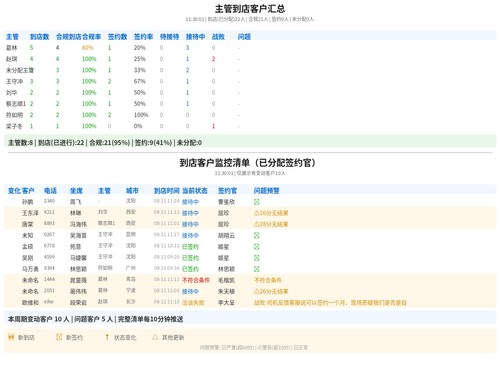Click the green normal-status icon in 孙鹏's row
The height and width of the screenshot is (370, 500).
(x=257, y=202)
